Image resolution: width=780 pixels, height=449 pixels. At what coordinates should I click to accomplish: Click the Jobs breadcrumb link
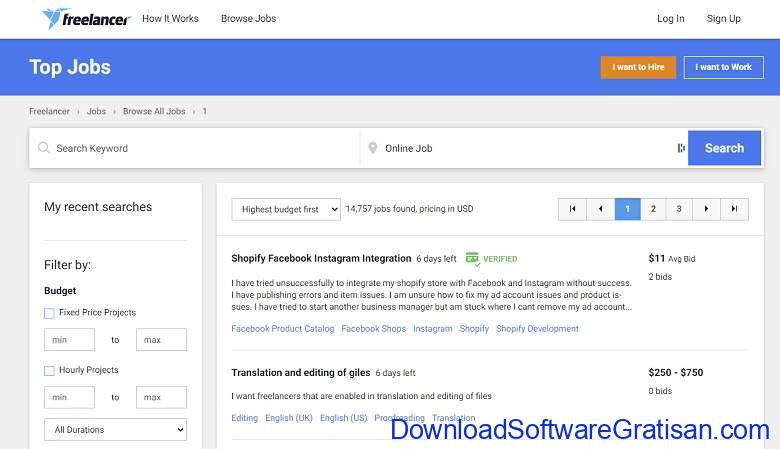click(96, 111)
